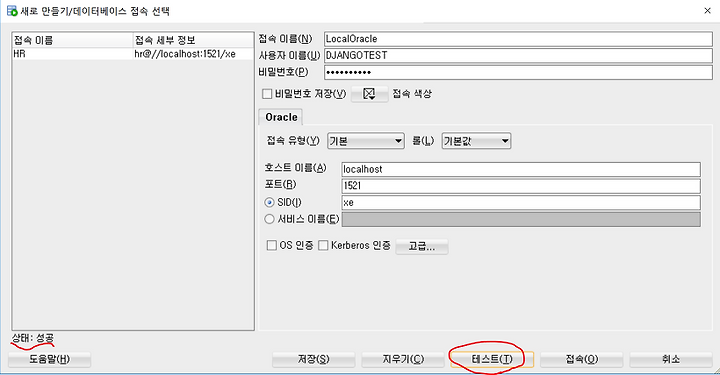Click the connection name column header

73,40
